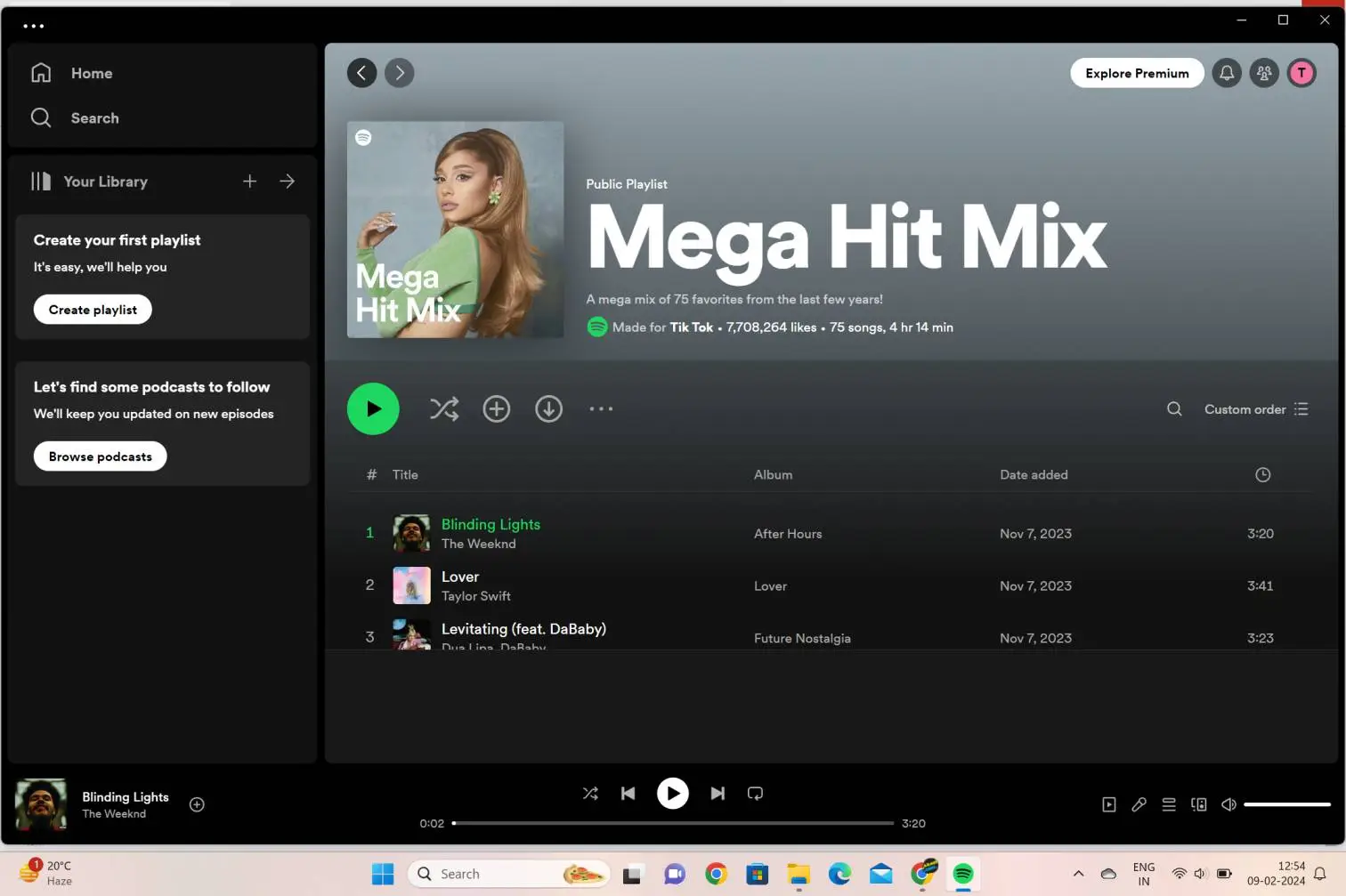Adjust the volume slider
Image resolution: width=1346 pixels, height=896 pixels.
tap(1287, 804)
